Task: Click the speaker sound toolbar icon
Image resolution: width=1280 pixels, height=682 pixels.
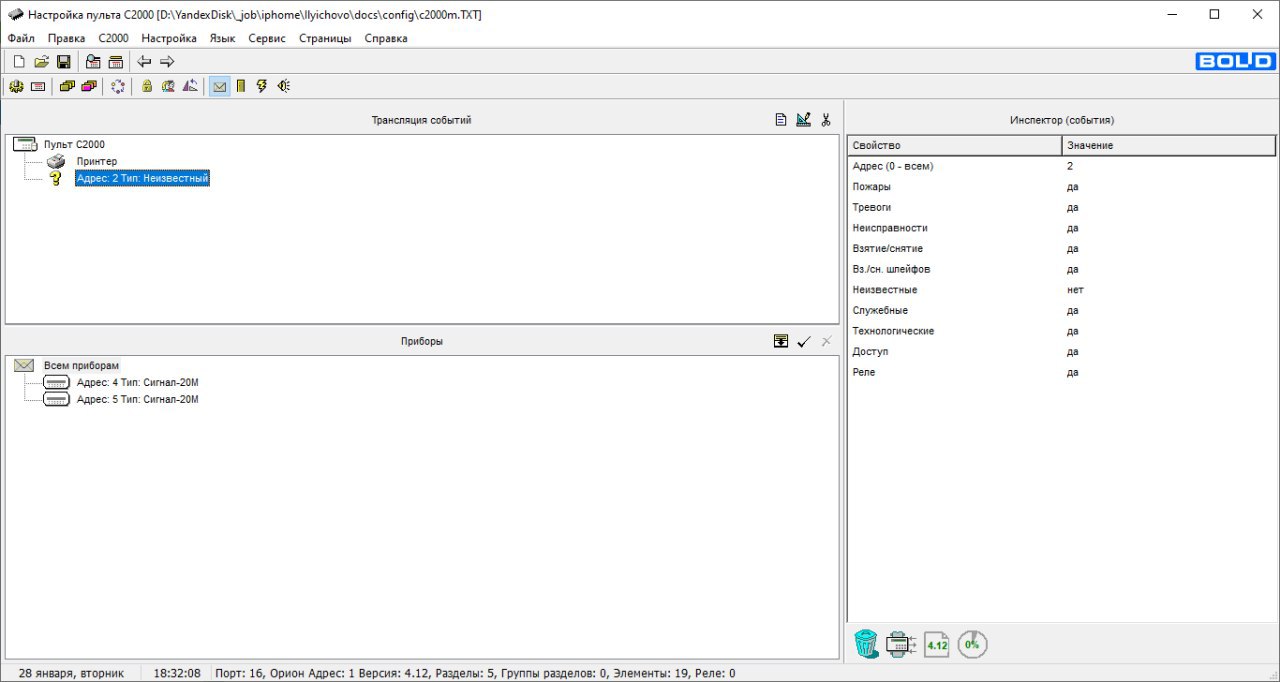Action: [284, 86]
